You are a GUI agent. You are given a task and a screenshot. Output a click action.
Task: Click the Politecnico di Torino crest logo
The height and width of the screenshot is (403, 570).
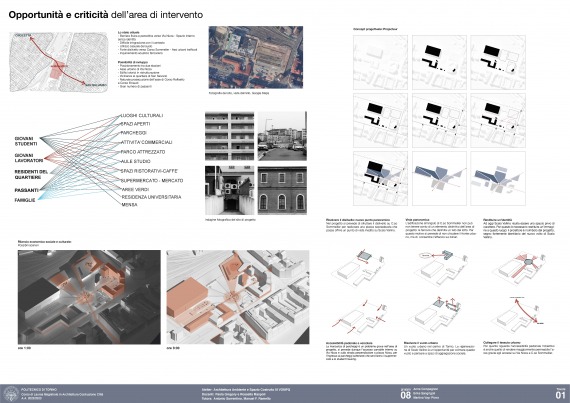click(x=11, y=394)
